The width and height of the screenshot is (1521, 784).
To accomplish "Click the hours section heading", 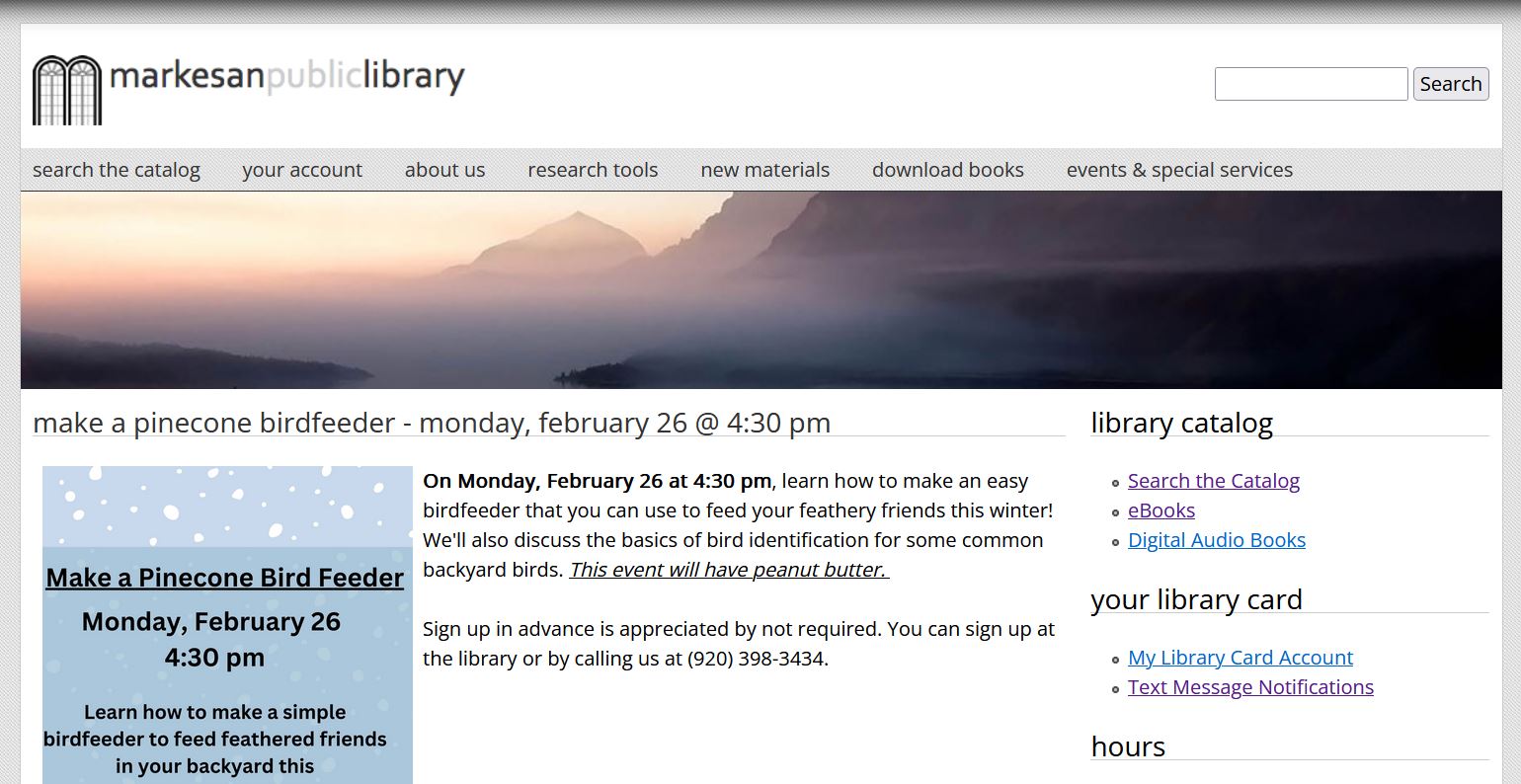I will point(1127,747).
